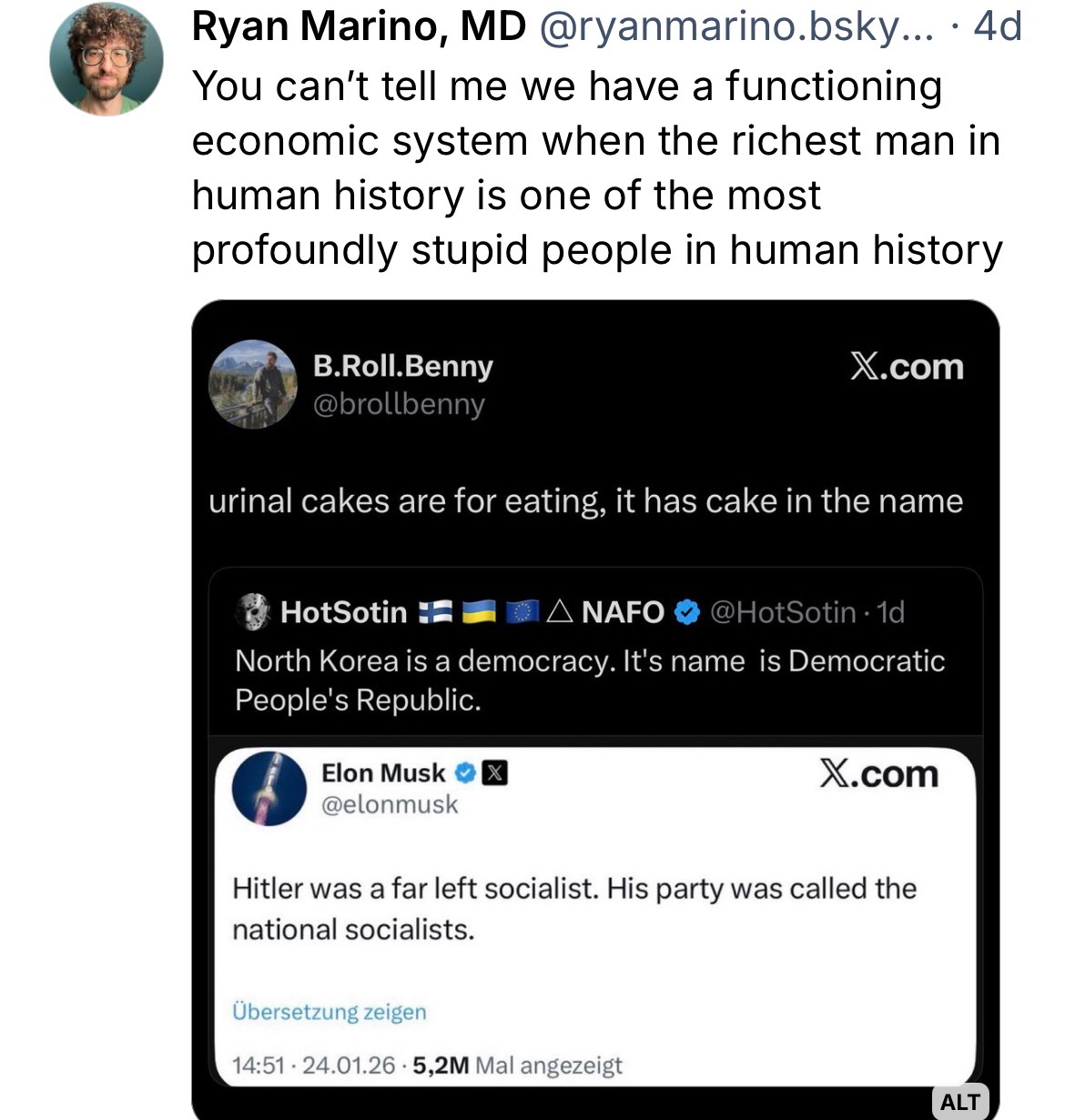1065x1120 pixels.
Task: Open the 4d post timestamp
Action: pyautogui.click(x=998, y=28)
